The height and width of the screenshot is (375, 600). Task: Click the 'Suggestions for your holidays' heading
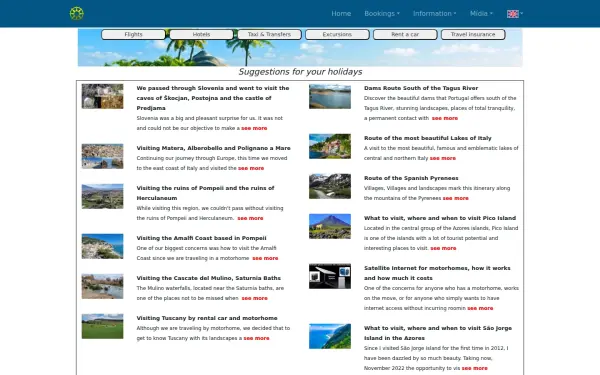tap(300, 72)
